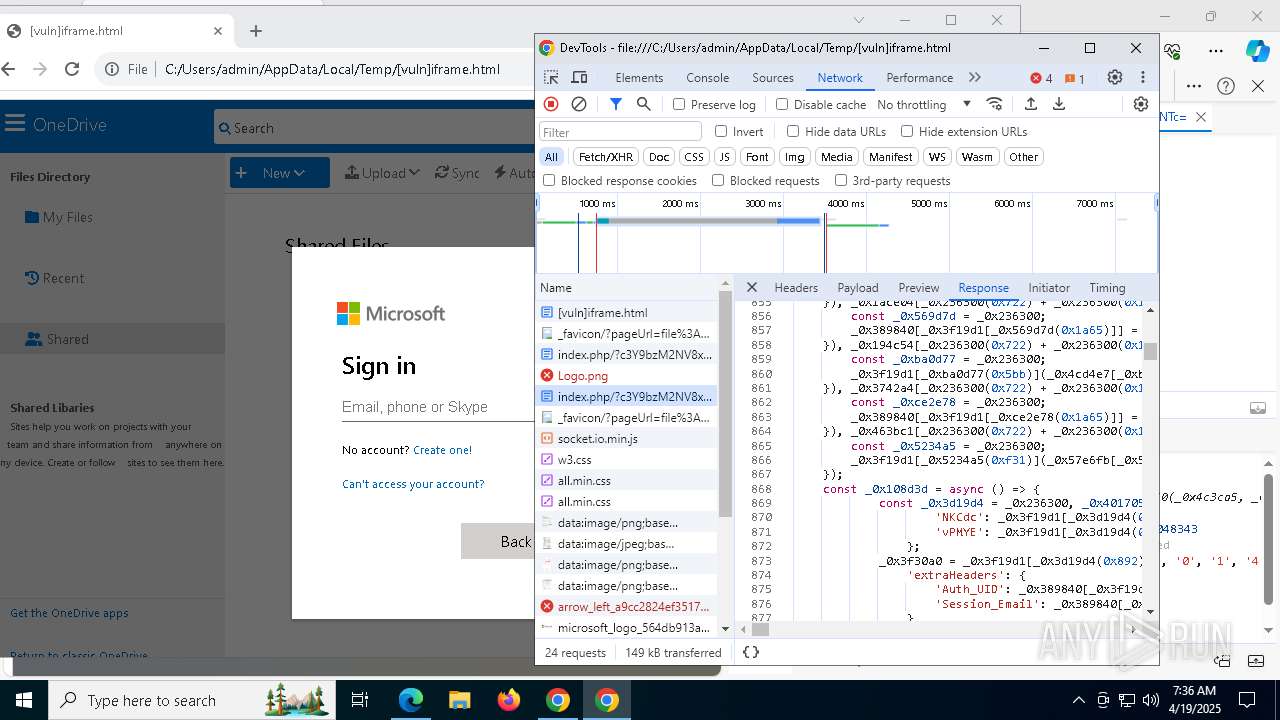Enable Preserve log checkbox
The height and width of the screenshot is (720, 1280).
pos(679,104)
